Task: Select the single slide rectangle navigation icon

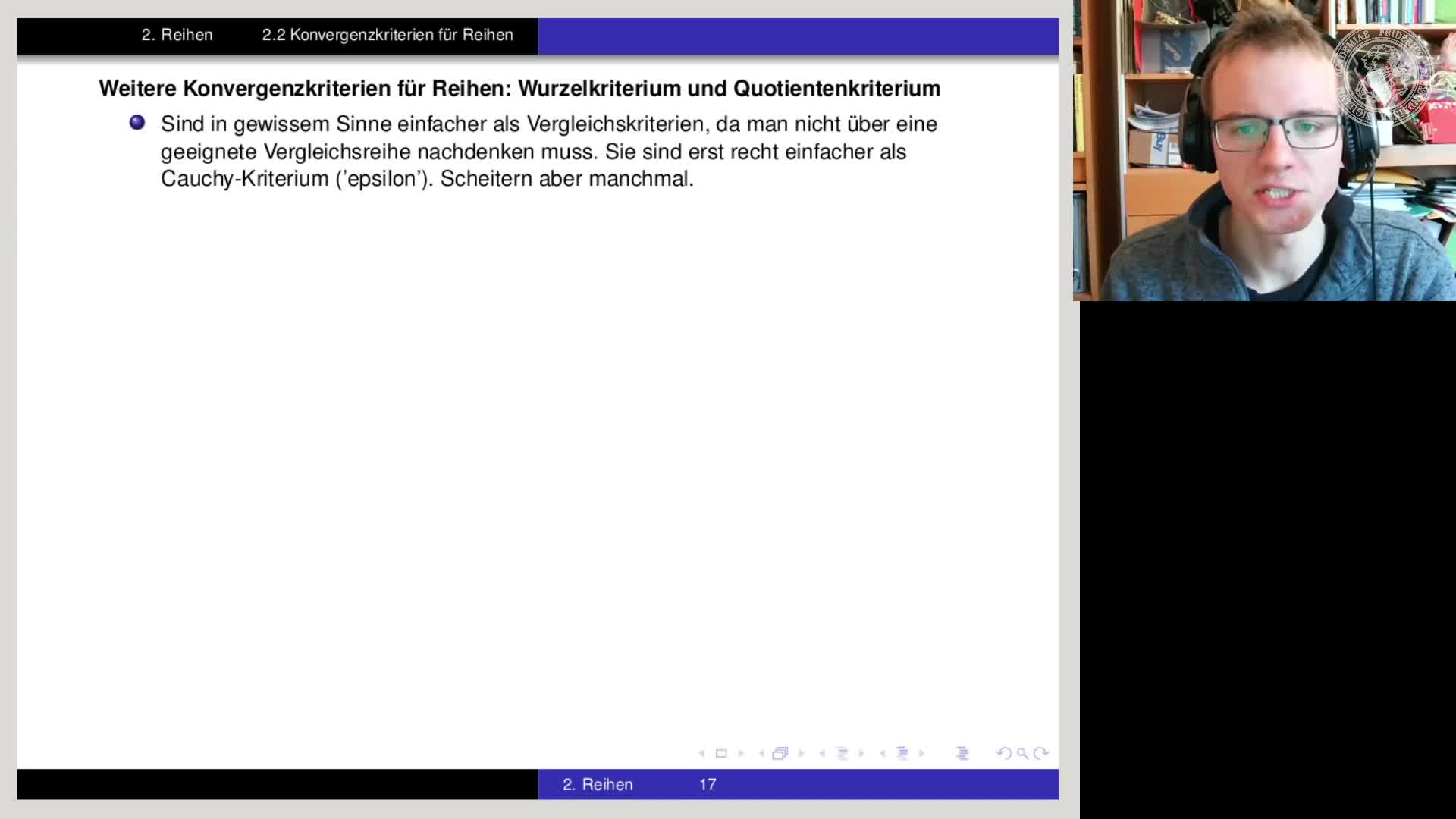Action: (x=720, y=753)
